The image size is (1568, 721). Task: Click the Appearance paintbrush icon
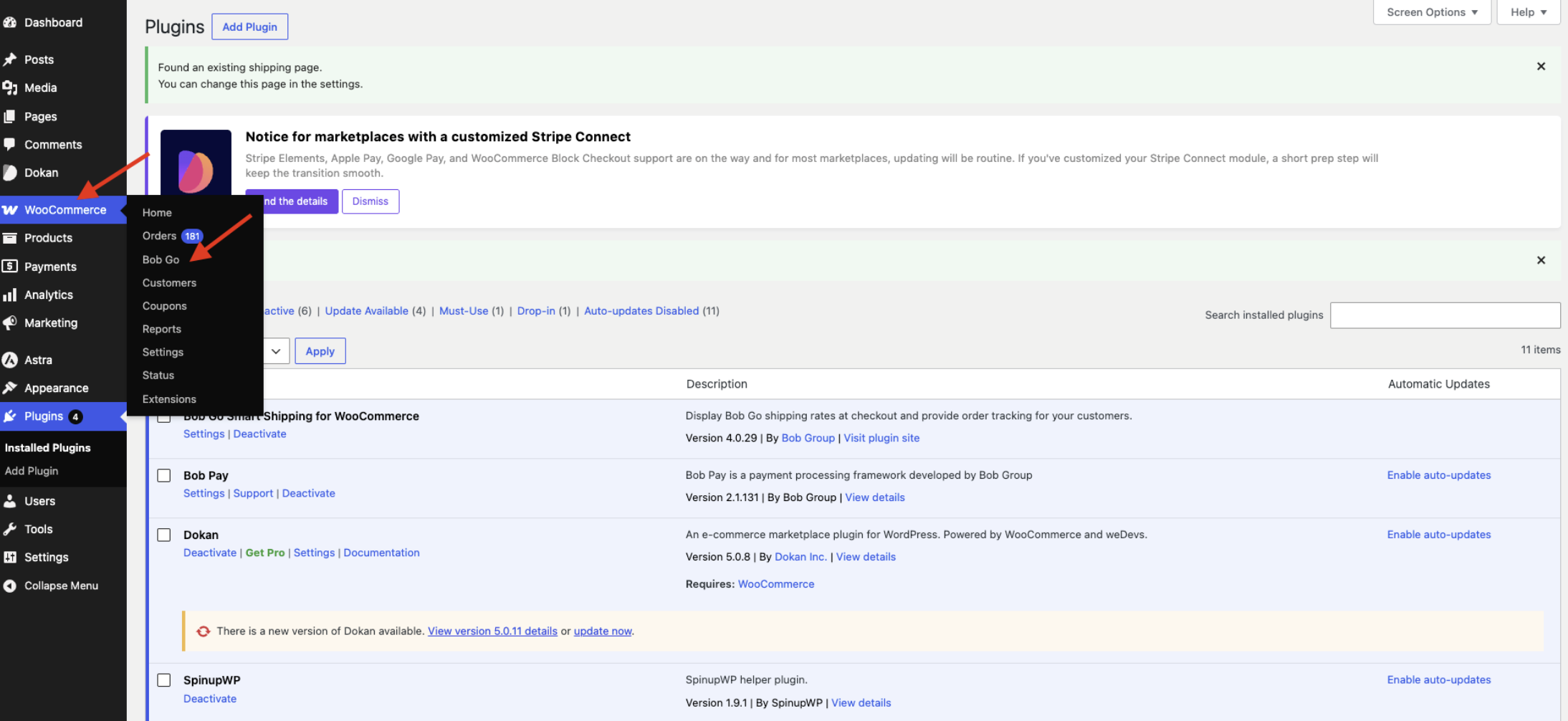[9, 388]
